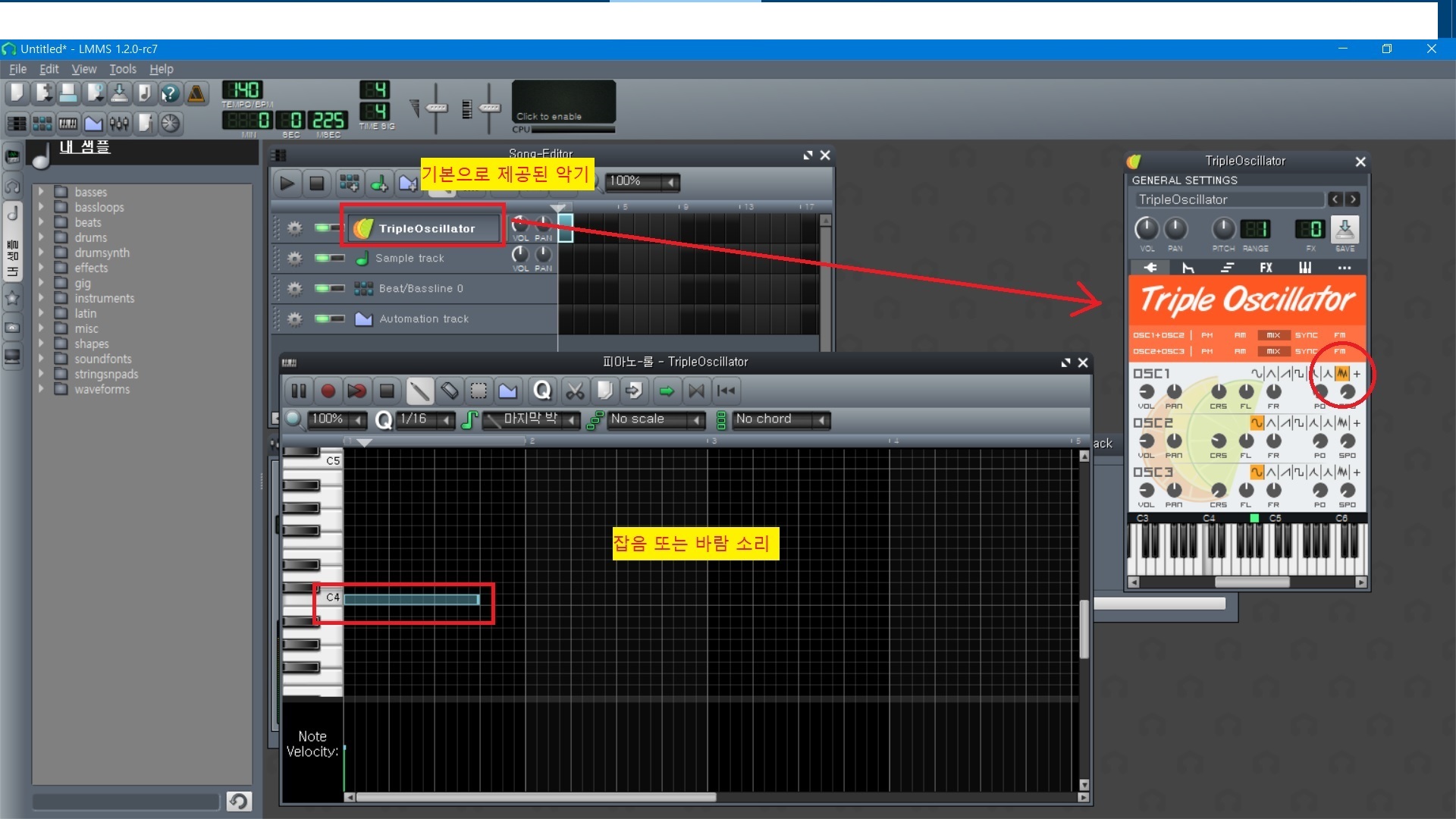The height and width of the screenshot is (819, 1456).
Task: Mute the Beat/Bassline 0 track
Action: (323, 288)
